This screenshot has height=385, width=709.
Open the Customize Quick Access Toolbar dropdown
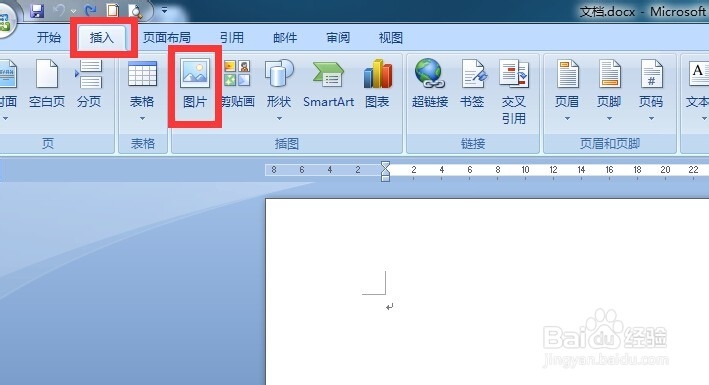click(164, 10)
